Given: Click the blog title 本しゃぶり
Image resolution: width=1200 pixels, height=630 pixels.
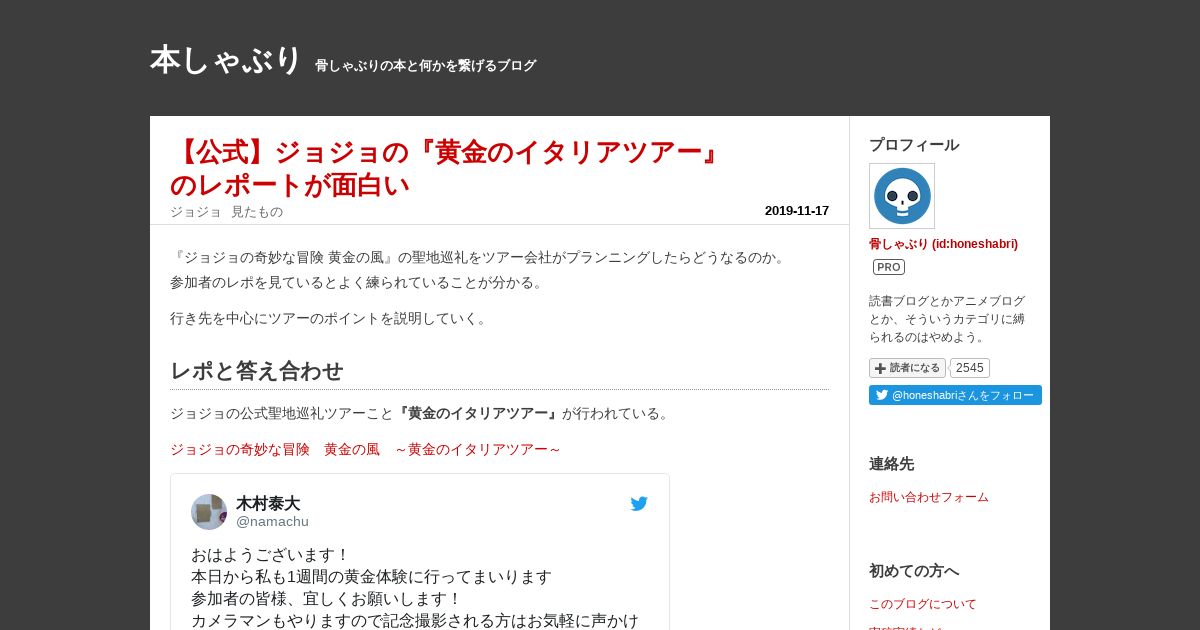Looking at the screenshot, I should (225, 61).
